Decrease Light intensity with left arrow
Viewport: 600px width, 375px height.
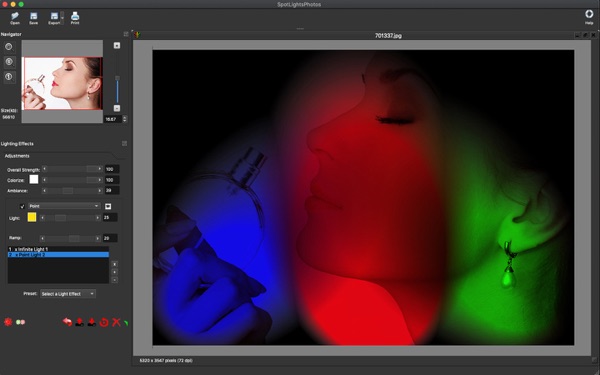[x=42, y=218]
